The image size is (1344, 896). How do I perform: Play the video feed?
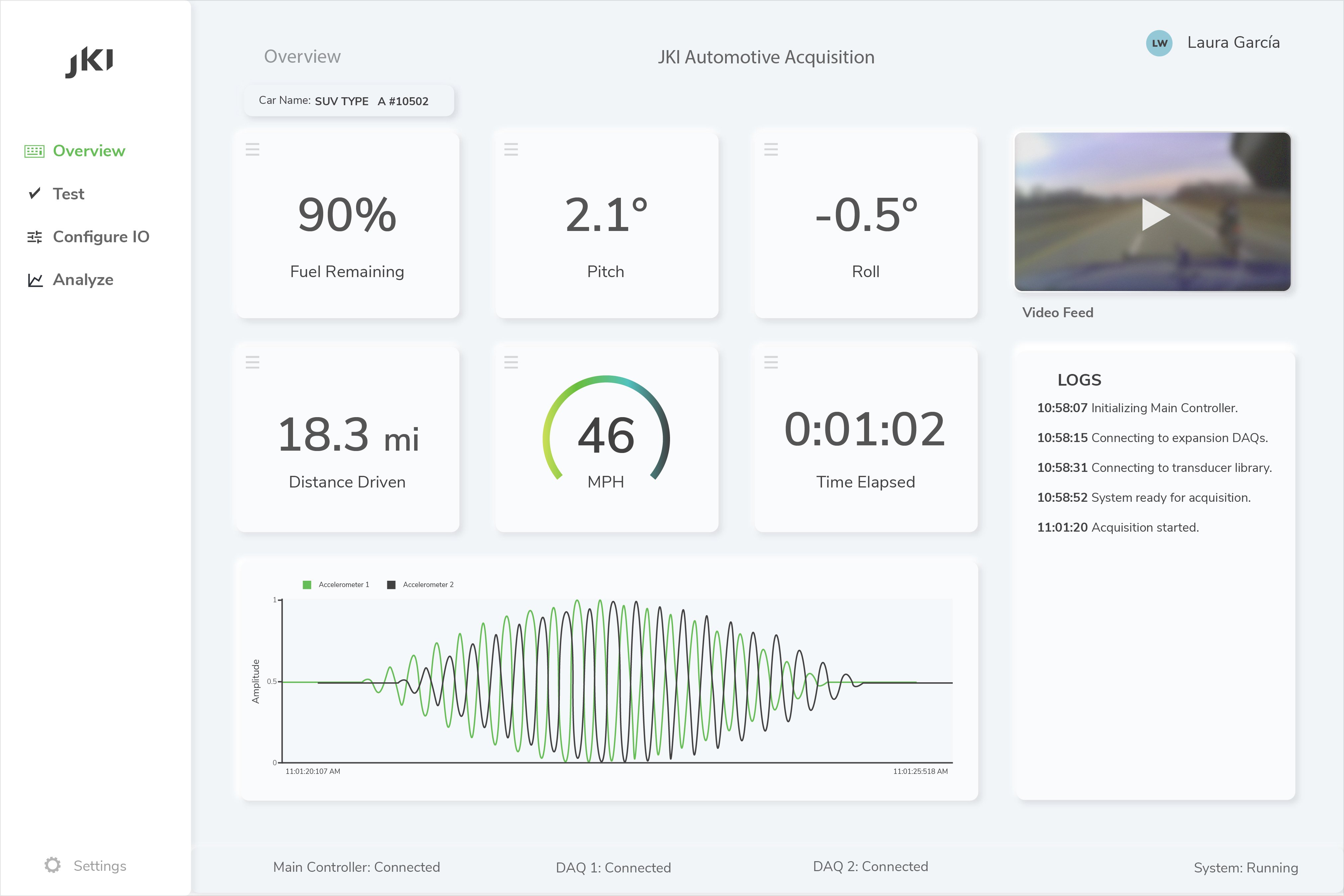(1156, 214)
